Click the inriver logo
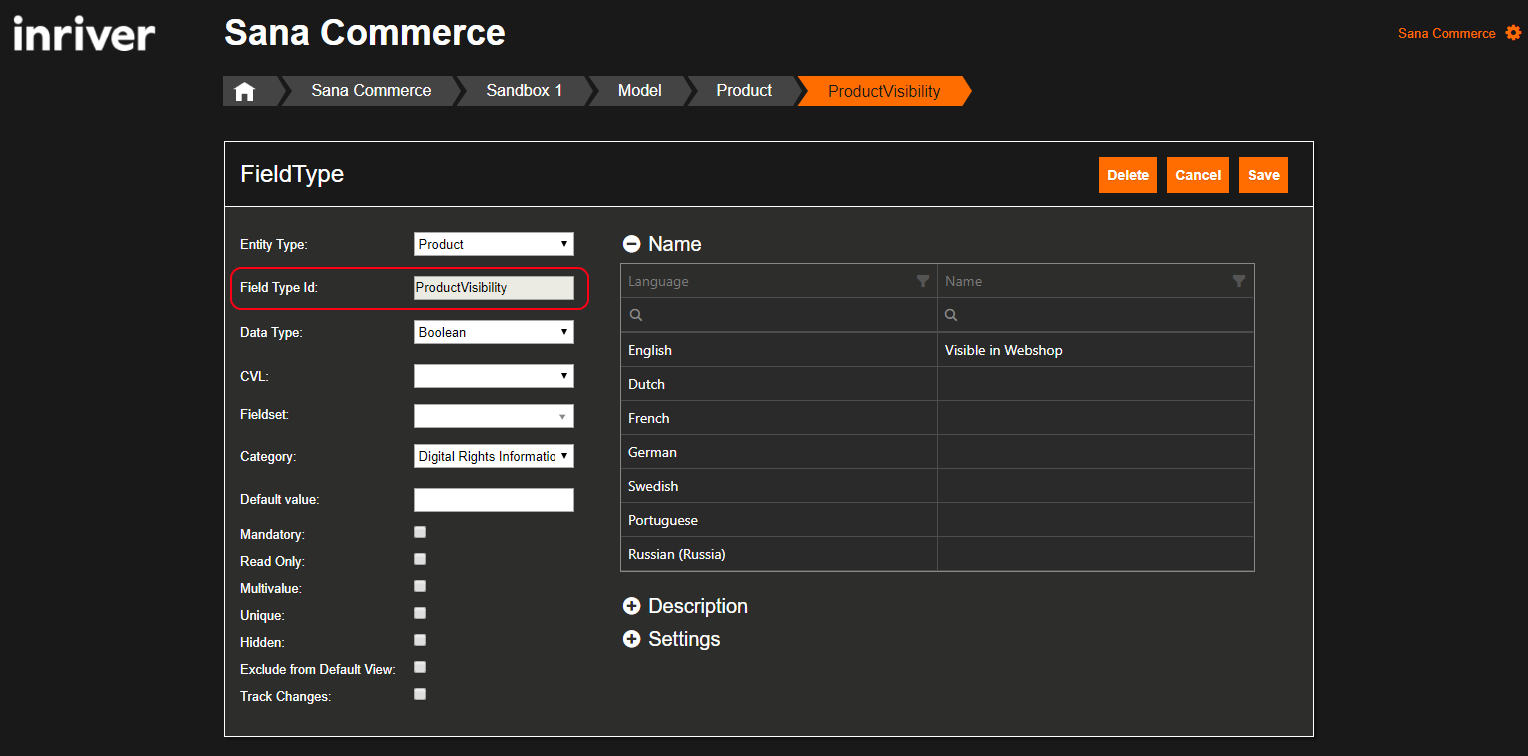The height and width of the screenshot is (756, 1528). pos(84,35)
